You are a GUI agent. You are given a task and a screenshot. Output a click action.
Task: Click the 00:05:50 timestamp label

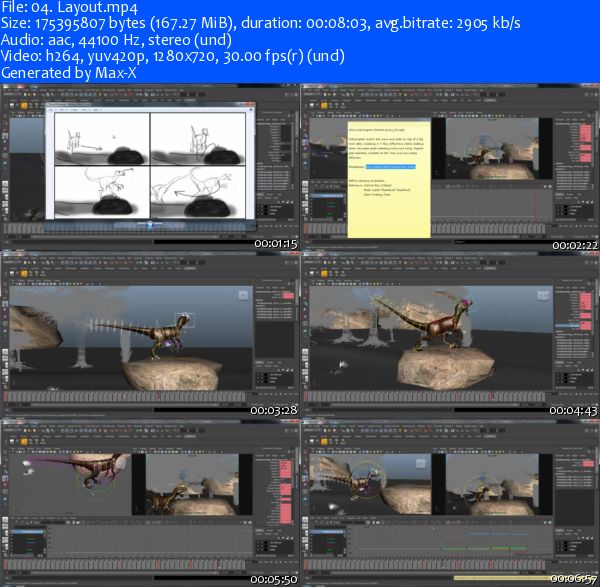coord(274,579)
